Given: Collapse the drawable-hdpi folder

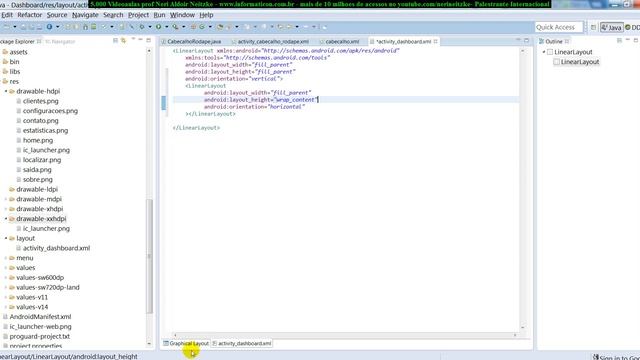Looking at the screenshot, I should (6, 91).
